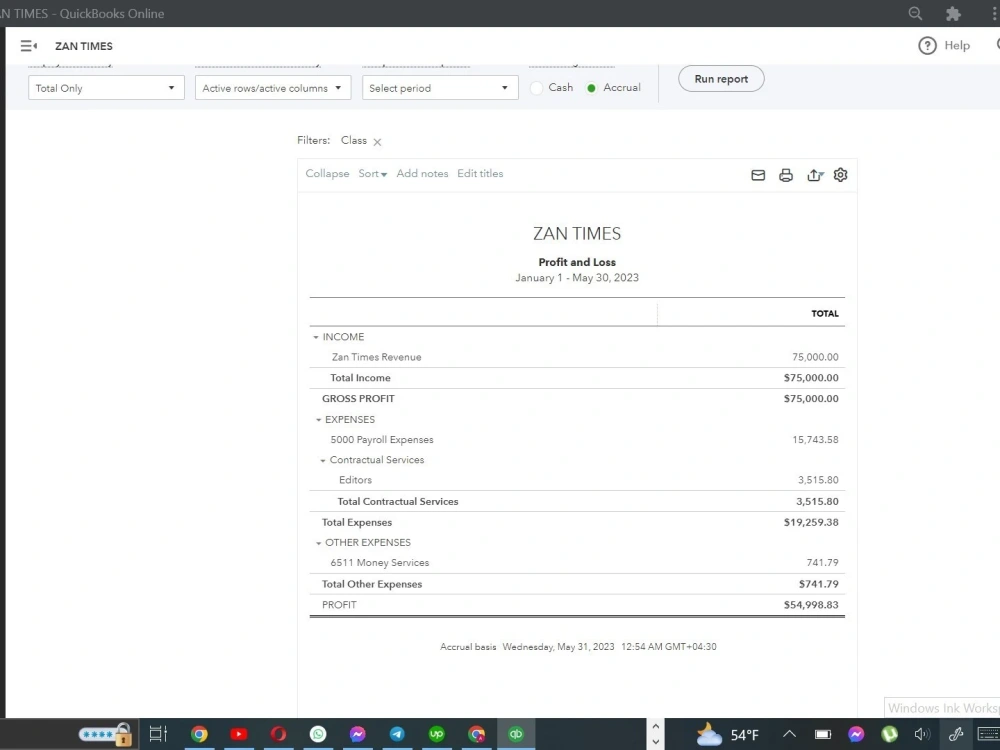Open WhatsApp from the taskbar
Screen dimensions: 1000x750
pos(318,734)
